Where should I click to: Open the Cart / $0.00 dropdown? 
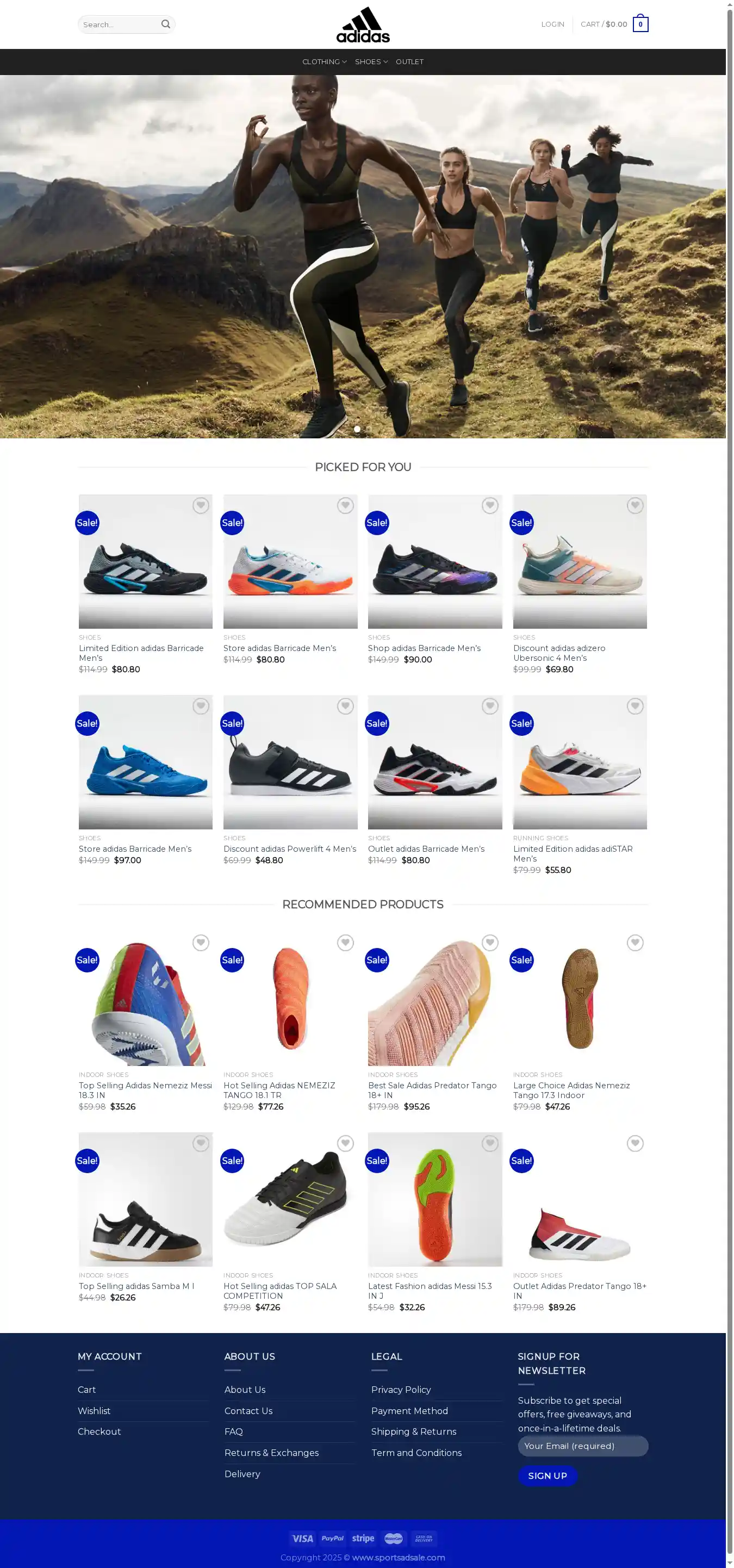604,24
